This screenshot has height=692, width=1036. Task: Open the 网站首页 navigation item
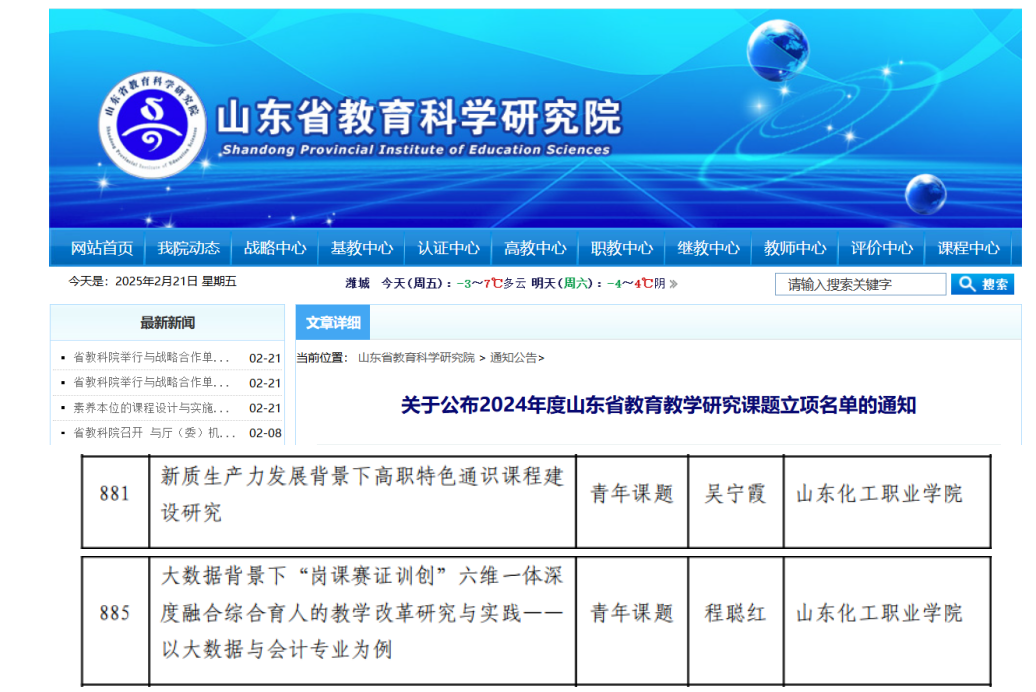coord(101,248)
